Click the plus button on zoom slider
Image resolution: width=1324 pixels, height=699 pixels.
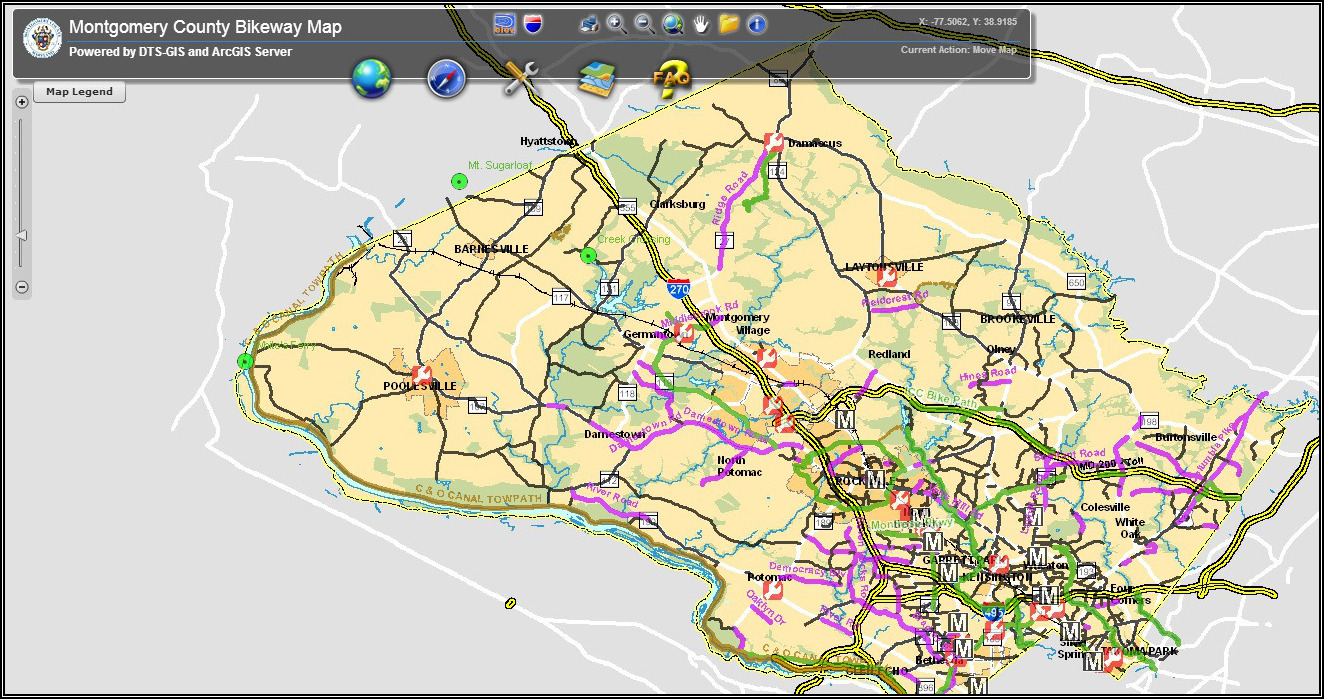22,102
